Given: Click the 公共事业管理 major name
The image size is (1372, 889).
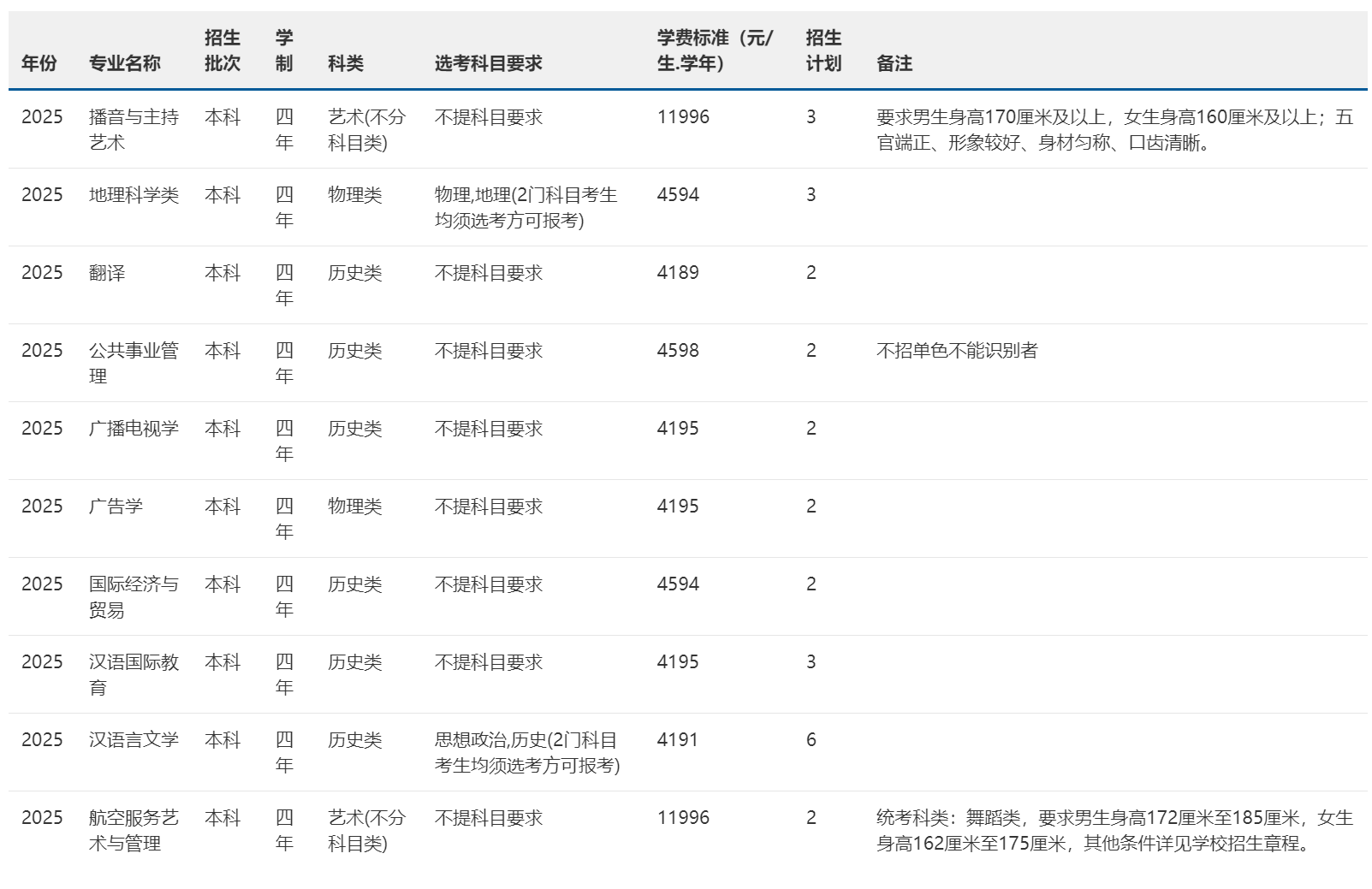Looking at the screenshot, I should (x=134, y=363).
